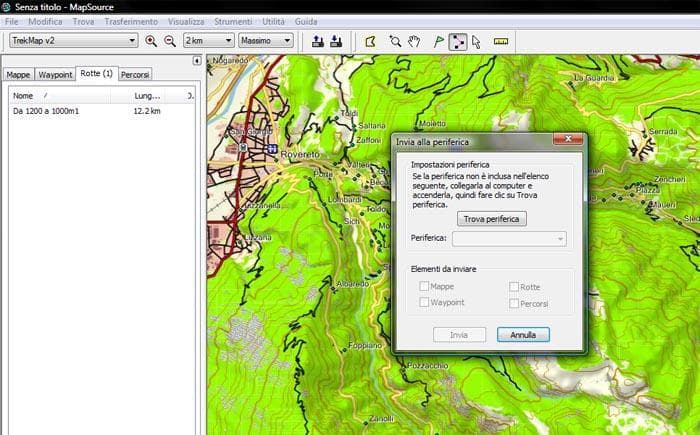
Task: Switch to the Percorsi tab
Action: (x=135, y=75)
